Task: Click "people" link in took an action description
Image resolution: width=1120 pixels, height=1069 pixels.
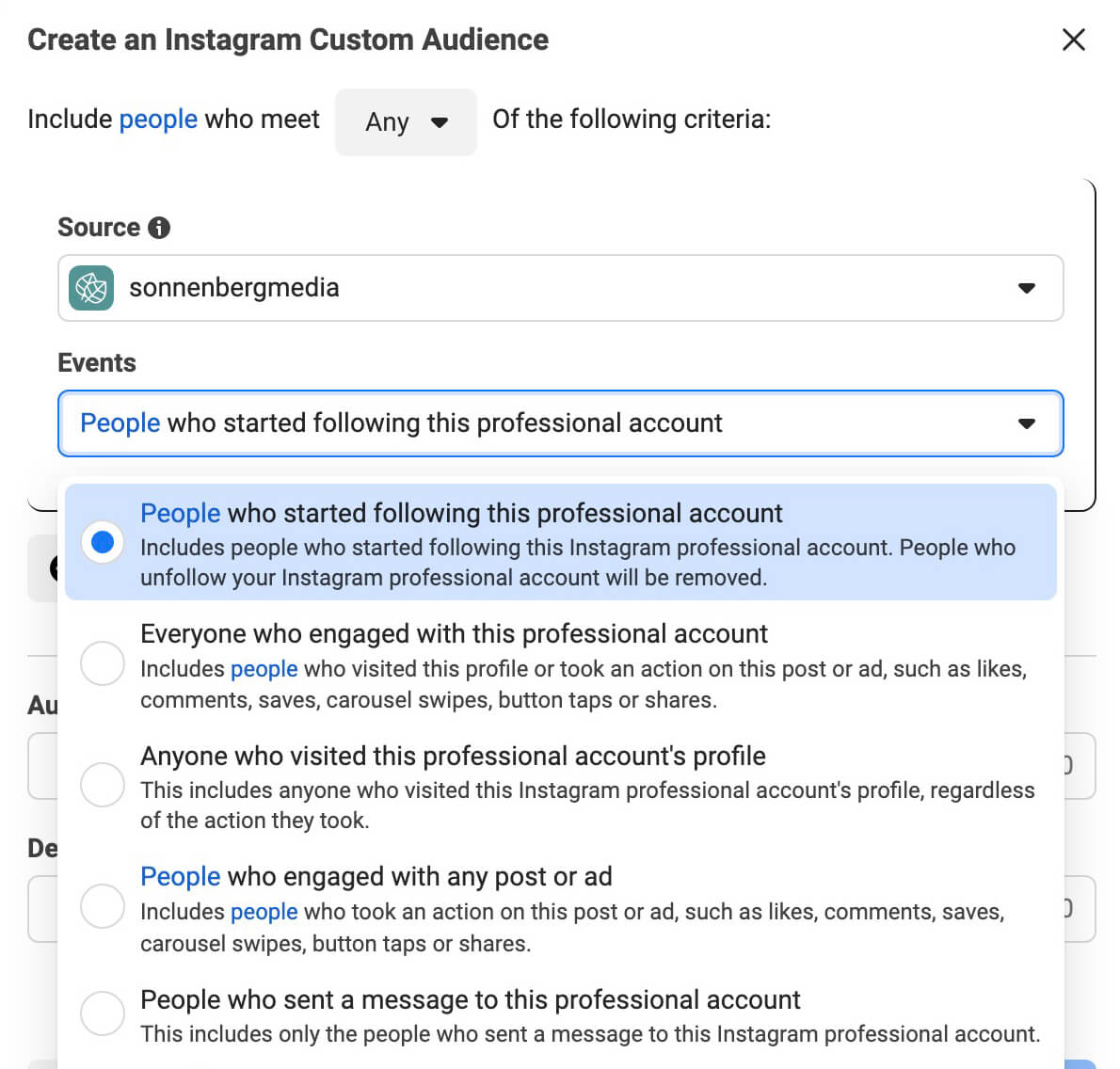Action: point(264,912)
